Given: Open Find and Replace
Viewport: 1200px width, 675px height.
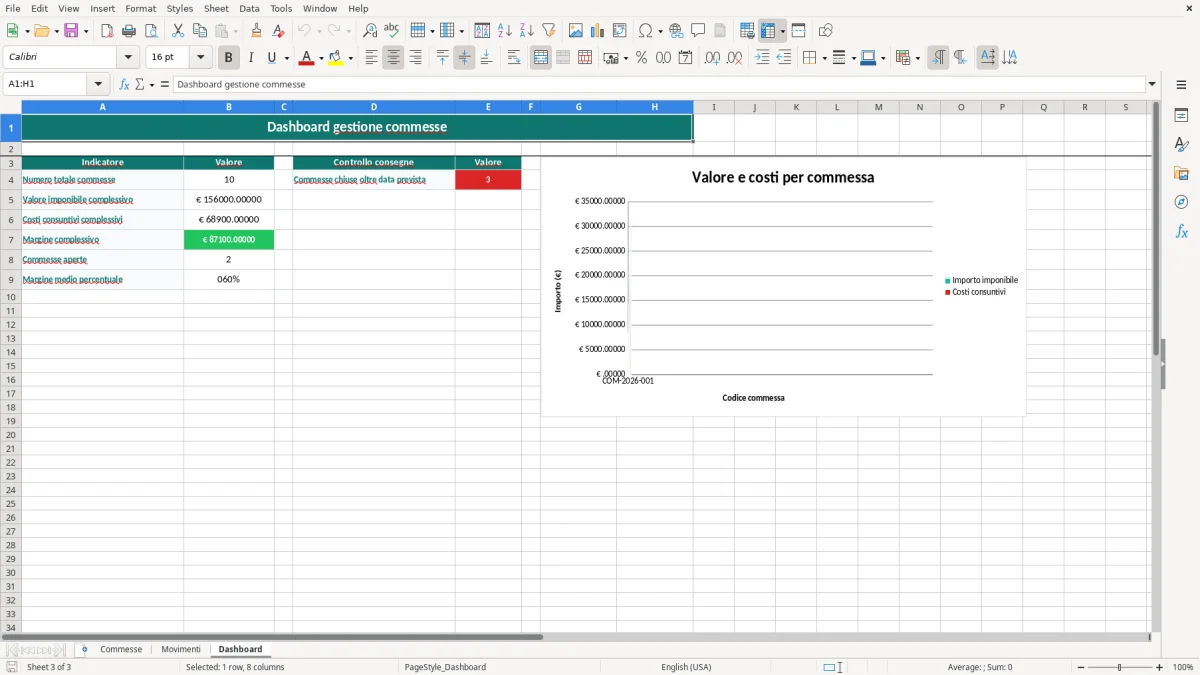Looking at the screenshot, I should pyautogui.click(x=370, y=31).
